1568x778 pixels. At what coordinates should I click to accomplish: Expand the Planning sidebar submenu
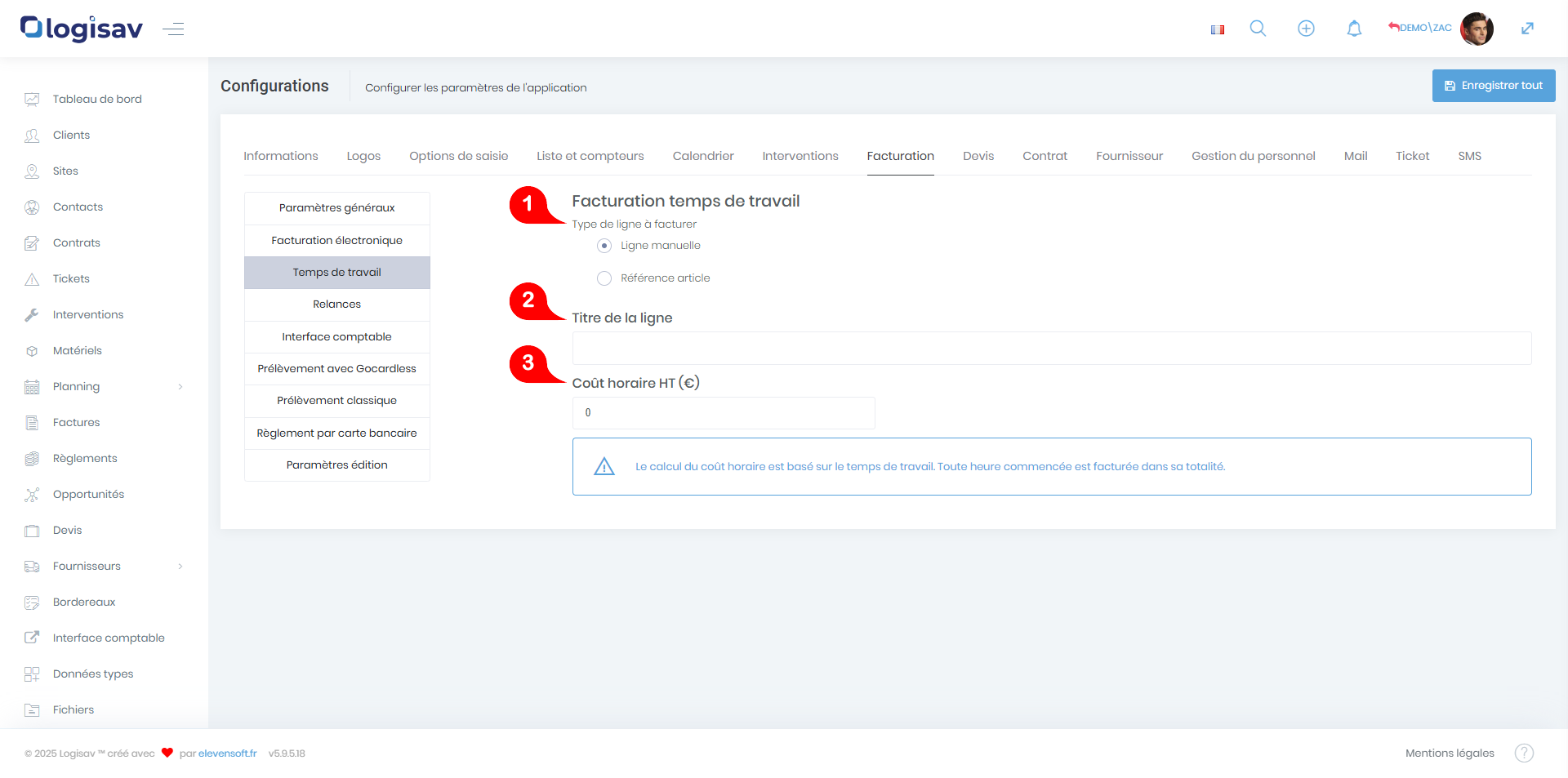tap(180, 387)
